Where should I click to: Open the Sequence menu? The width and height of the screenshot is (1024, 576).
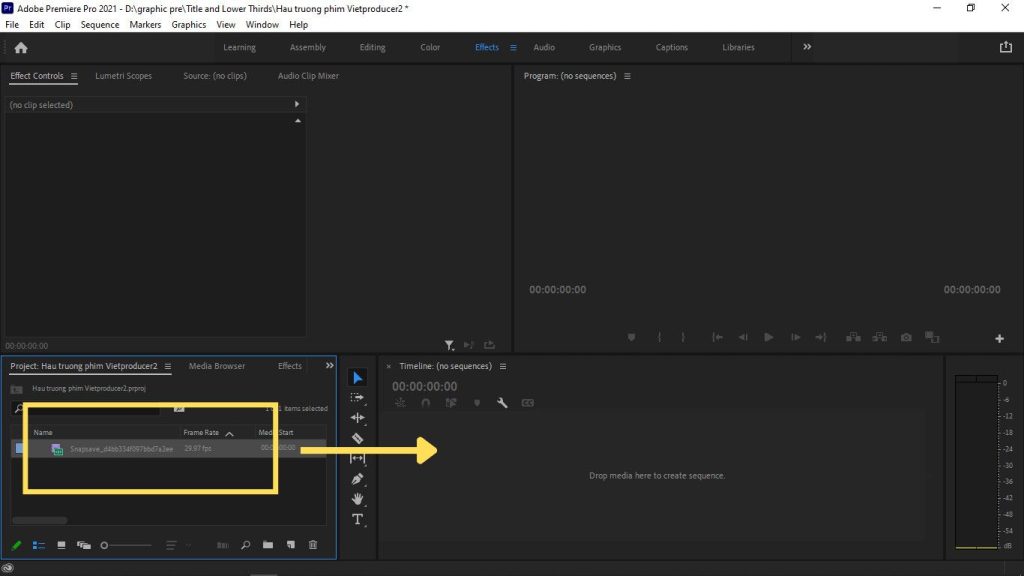pos(99,24)
